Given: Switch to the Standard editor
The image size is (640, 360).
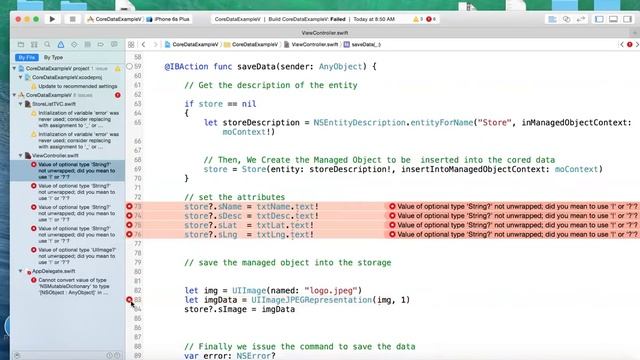Looking at the screenshot, I should tap(552, 19).
